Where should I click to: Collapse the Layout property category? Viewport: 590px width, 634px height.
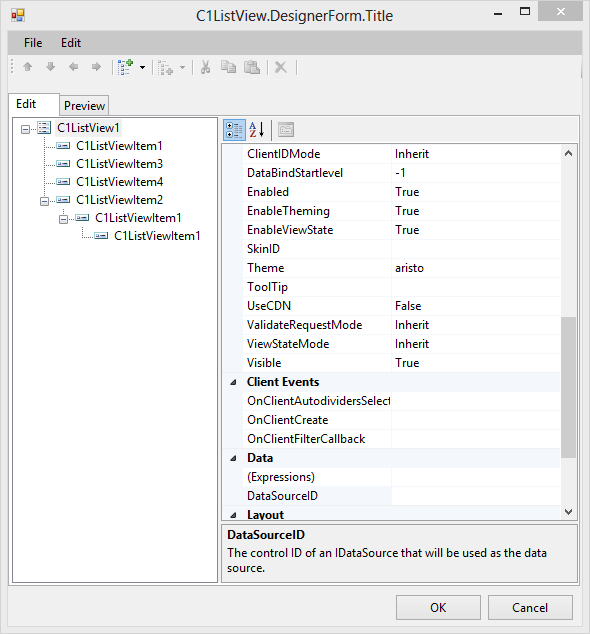(x=233, y=515)
